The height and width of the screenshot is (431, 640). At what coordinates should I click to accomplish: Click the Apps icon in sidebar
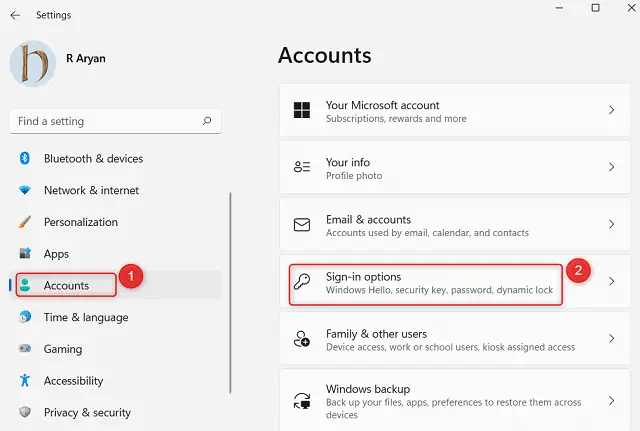point(25,253)
